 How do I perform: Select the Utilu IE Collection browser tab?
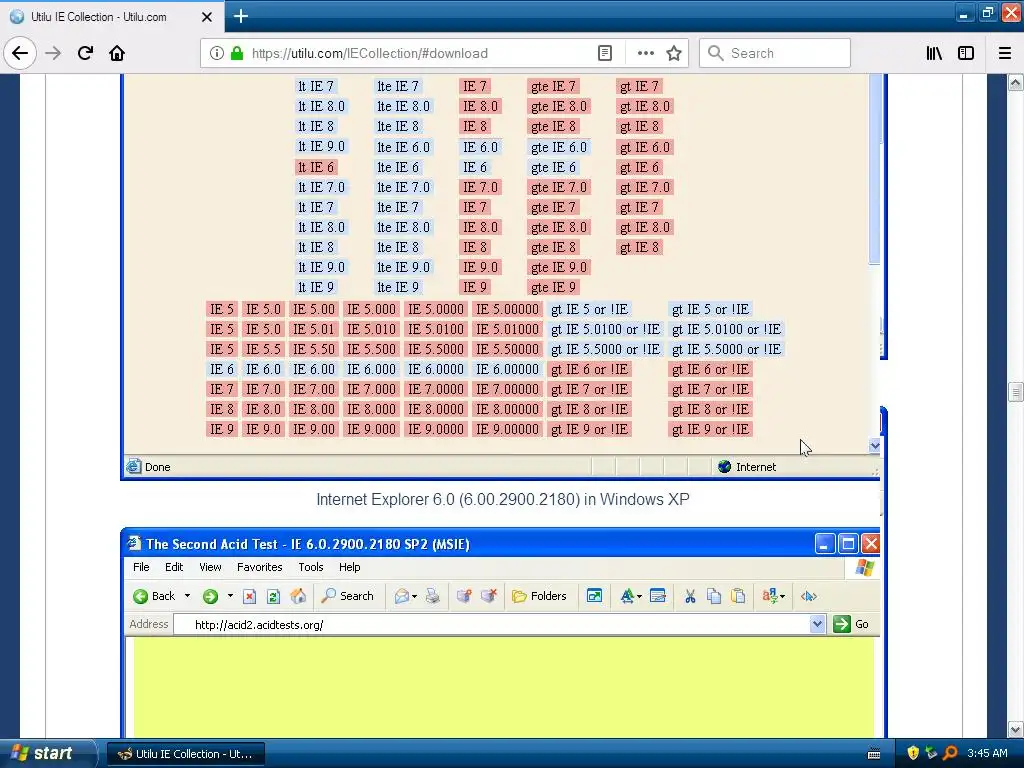click(112, 16)
